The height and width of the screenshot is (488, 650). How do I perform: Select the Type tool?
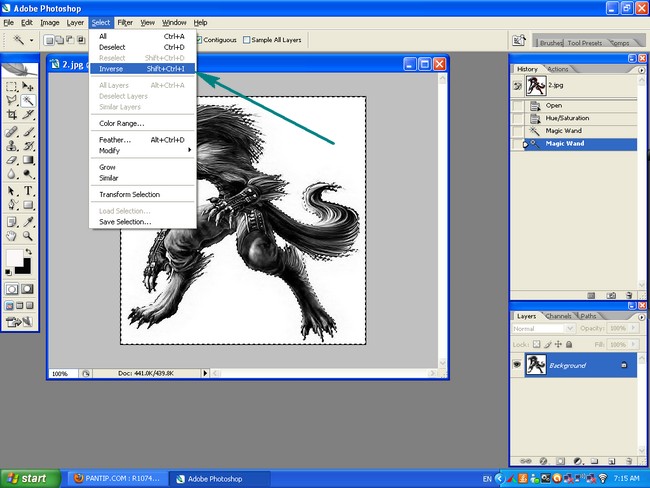tap(28, 191)
